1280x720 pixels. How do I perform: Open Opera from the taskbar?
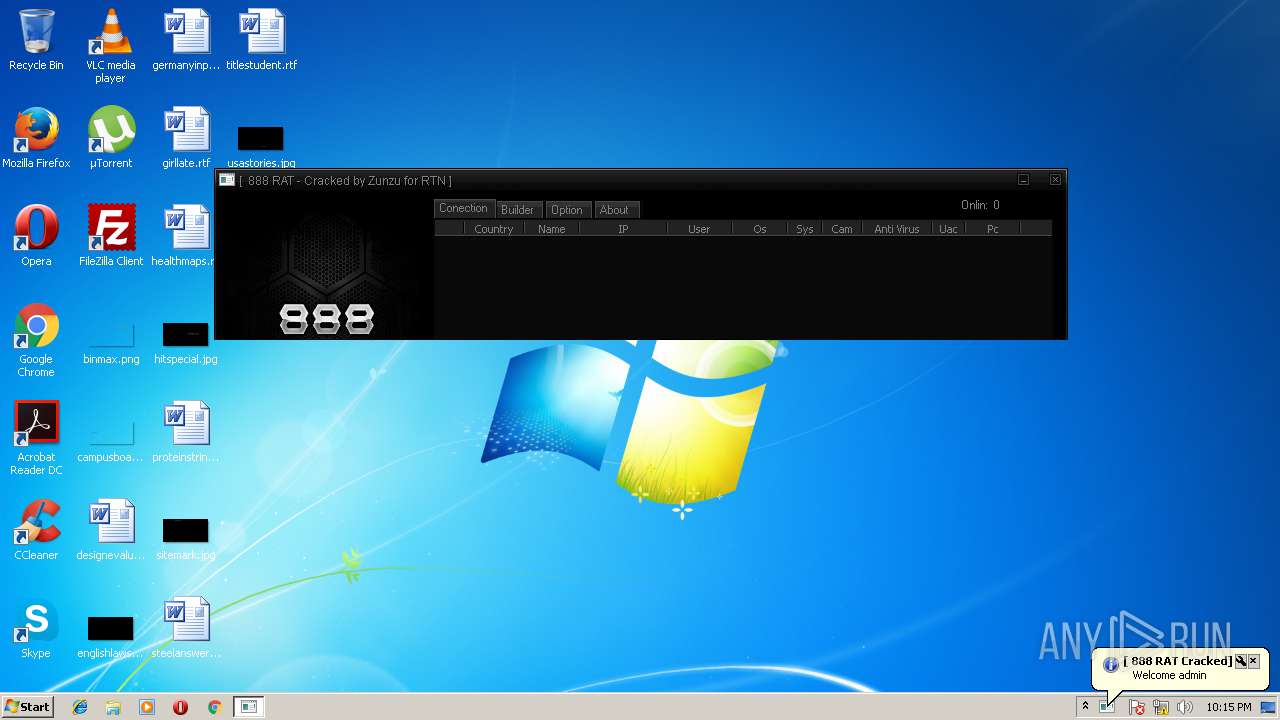180,707
